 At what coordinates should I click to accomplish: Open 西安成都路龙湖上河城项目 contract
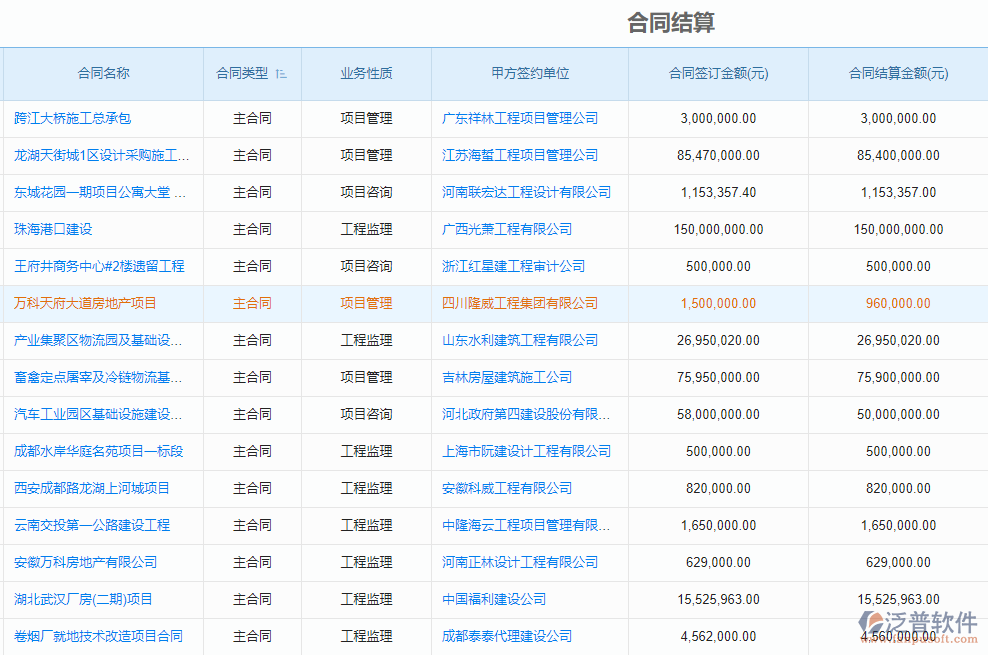coord(92,488)
